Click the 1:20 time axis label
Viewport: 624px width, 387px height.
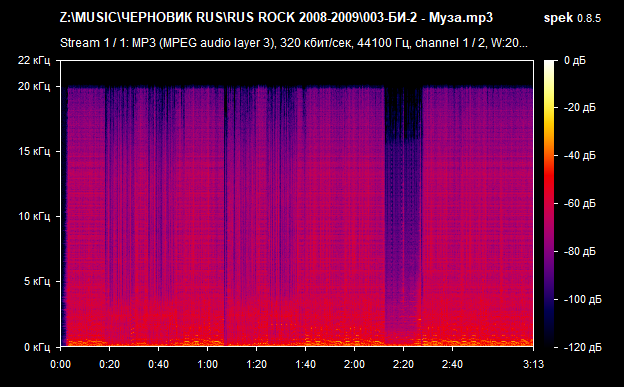point(256,364)
